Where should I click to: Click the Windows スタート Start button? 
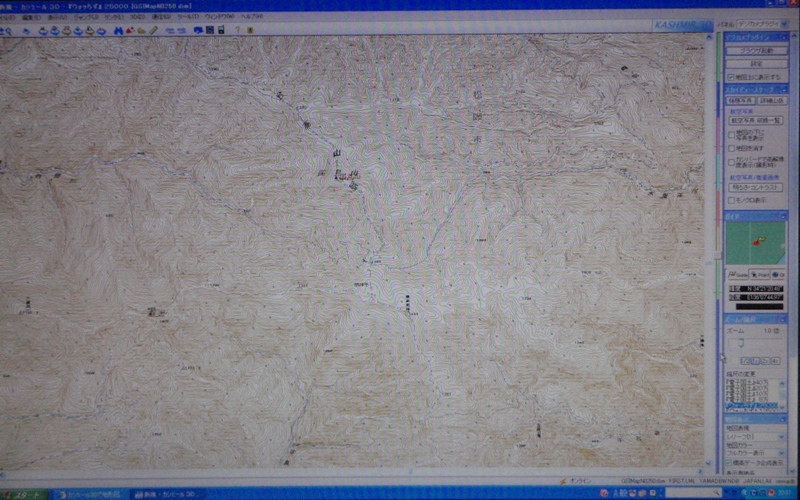pyautogui.click(x=23, y=494)
